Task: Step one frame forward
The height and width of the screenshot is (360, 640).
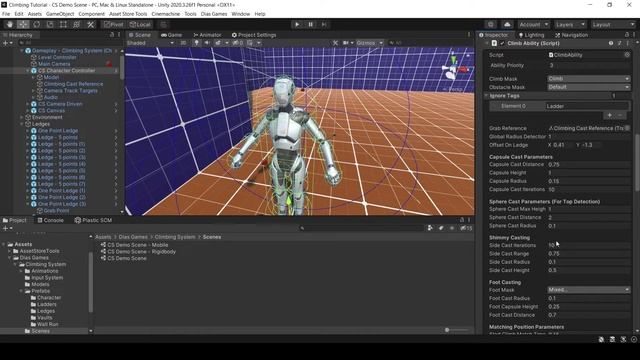Action: 324,24
